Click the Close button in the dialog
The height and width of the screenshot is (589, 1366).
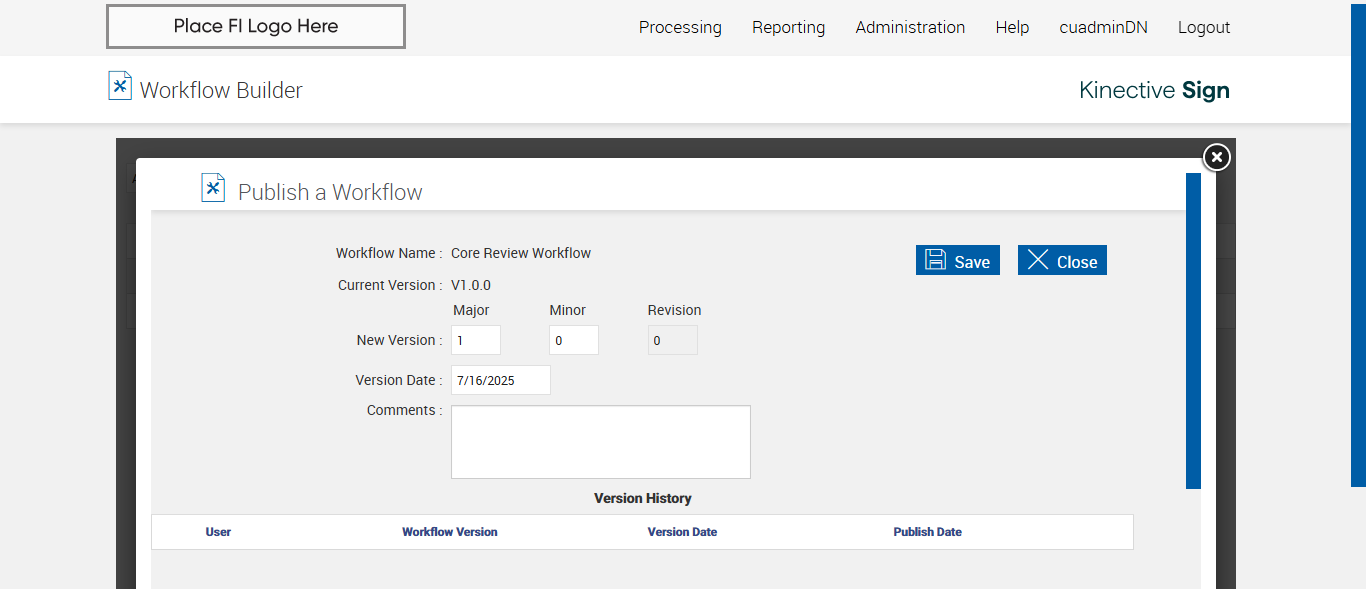click(x=1062, y=260)
